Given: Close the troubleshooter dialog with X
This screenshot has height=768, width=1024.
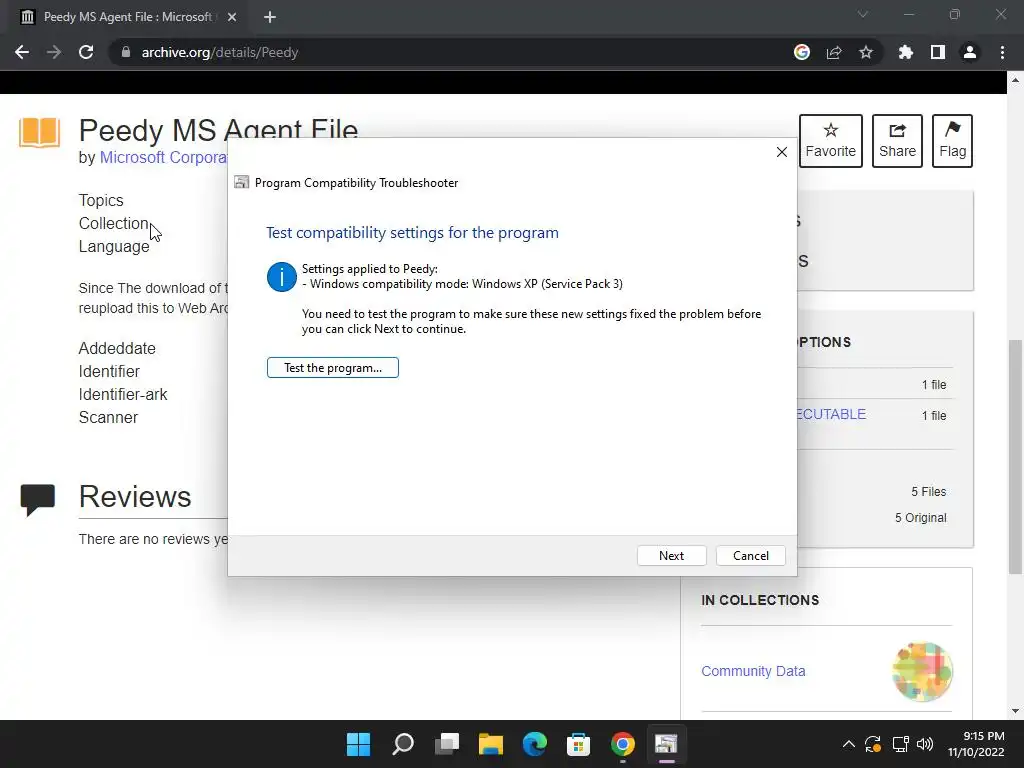Looking at the screenshot, I should pos(782,152).
